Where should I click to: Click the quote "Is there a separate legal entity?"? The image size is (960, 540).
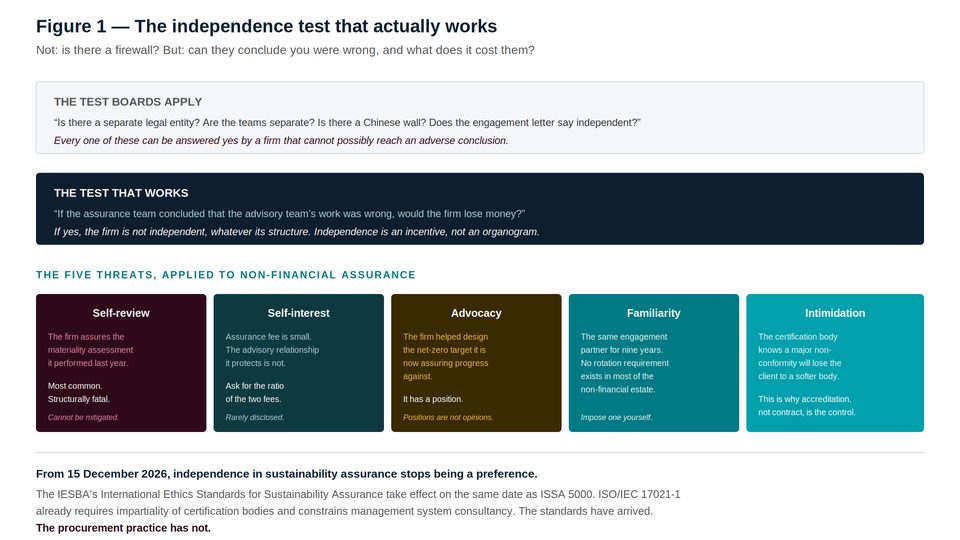(127, 122)
